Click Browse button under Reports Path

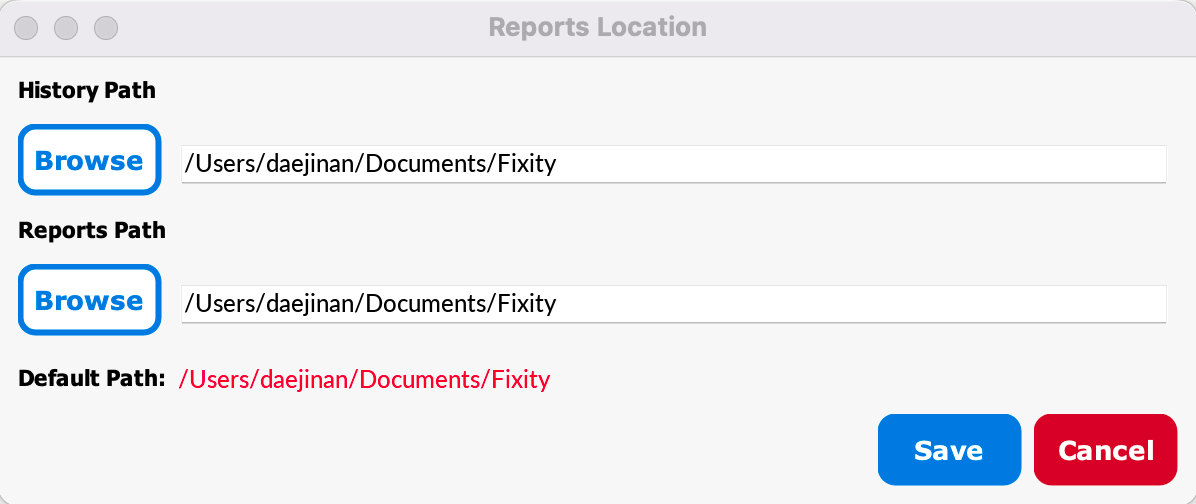point(89,300)
